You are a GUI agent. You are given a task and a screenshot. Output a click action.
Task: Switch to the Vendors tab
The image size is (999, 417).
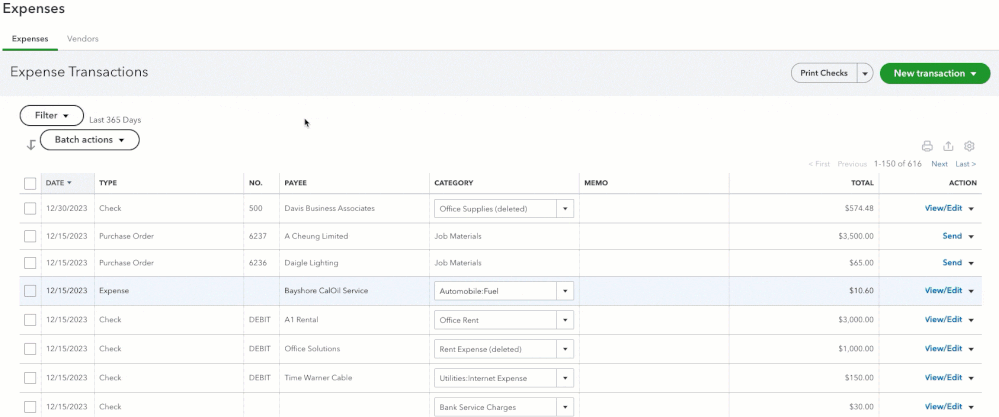pyautogui.click(x=82, y=39)
